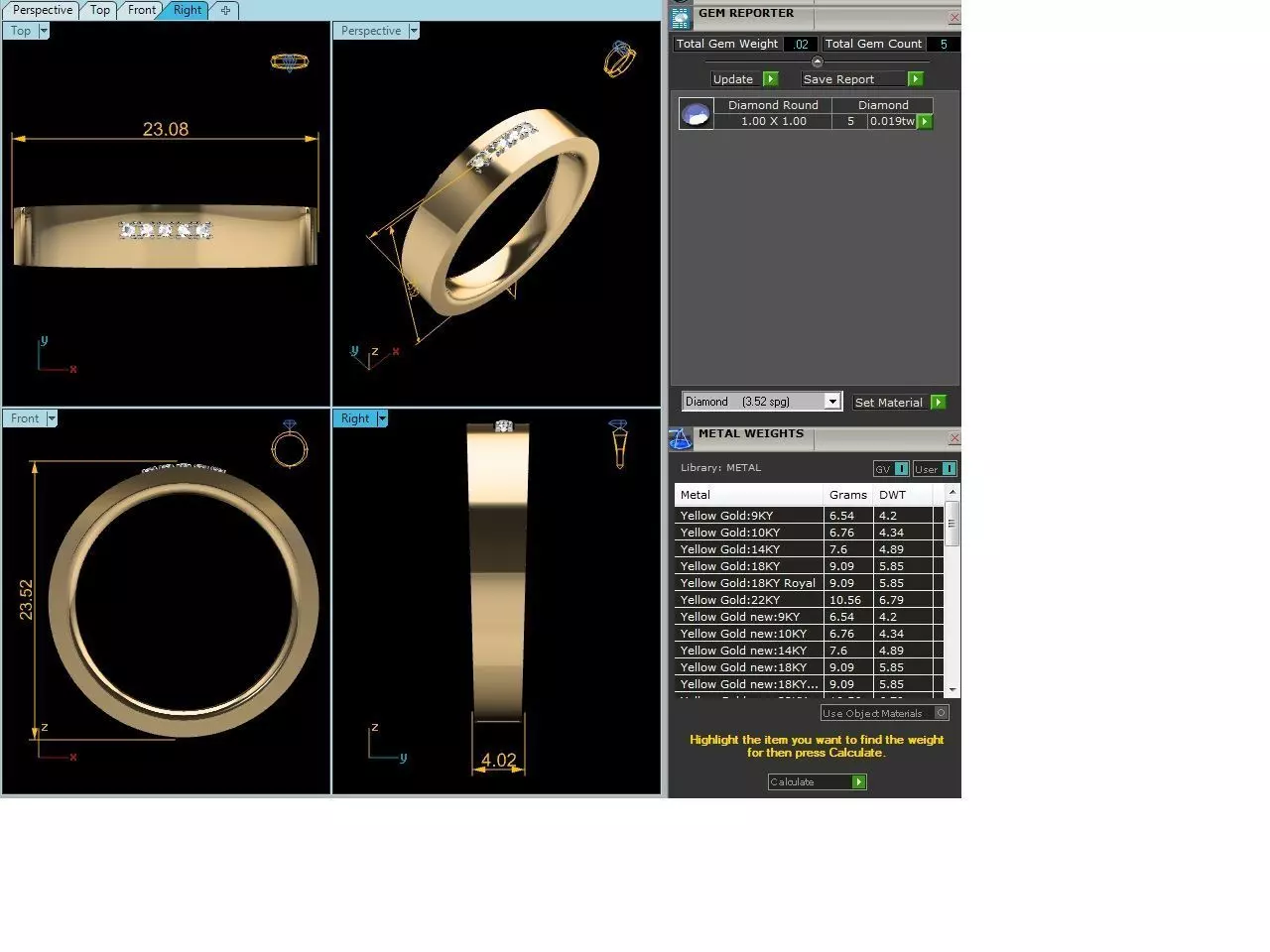
Task: Click the DWT column header
Action: point(903,495)
